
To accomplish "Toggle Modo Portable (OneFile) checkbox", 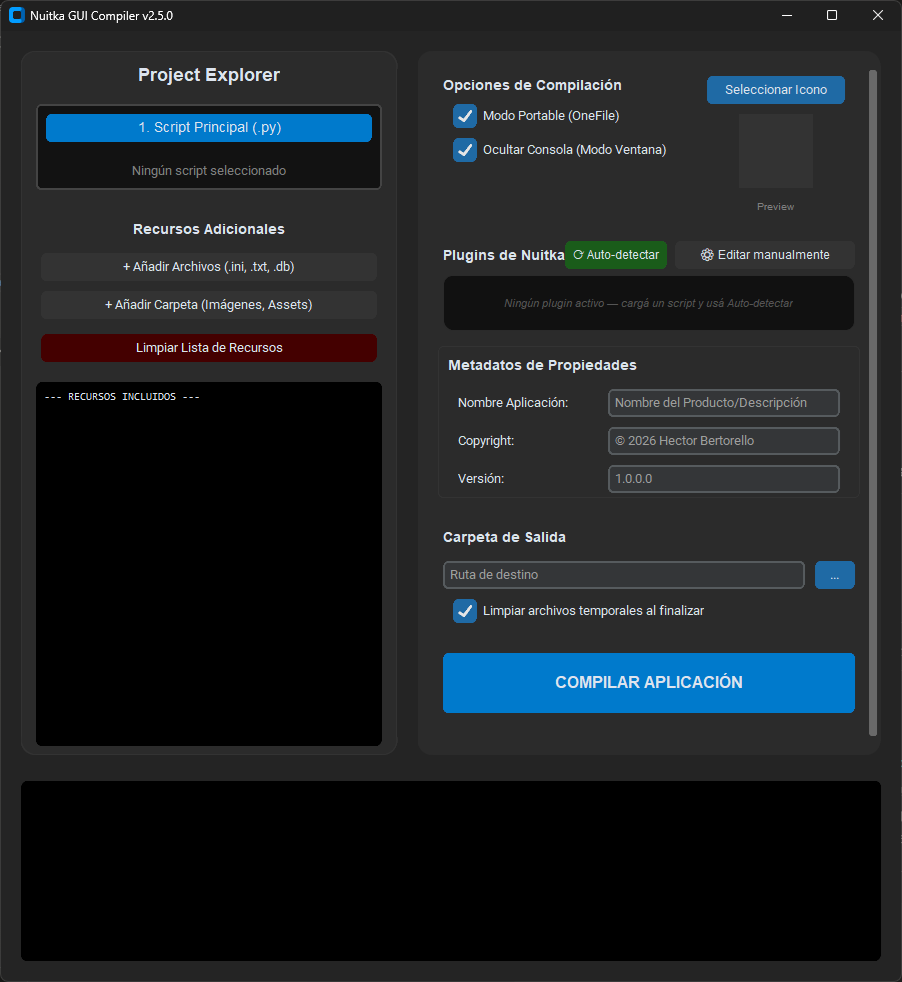I will click(x=465, y=116).
